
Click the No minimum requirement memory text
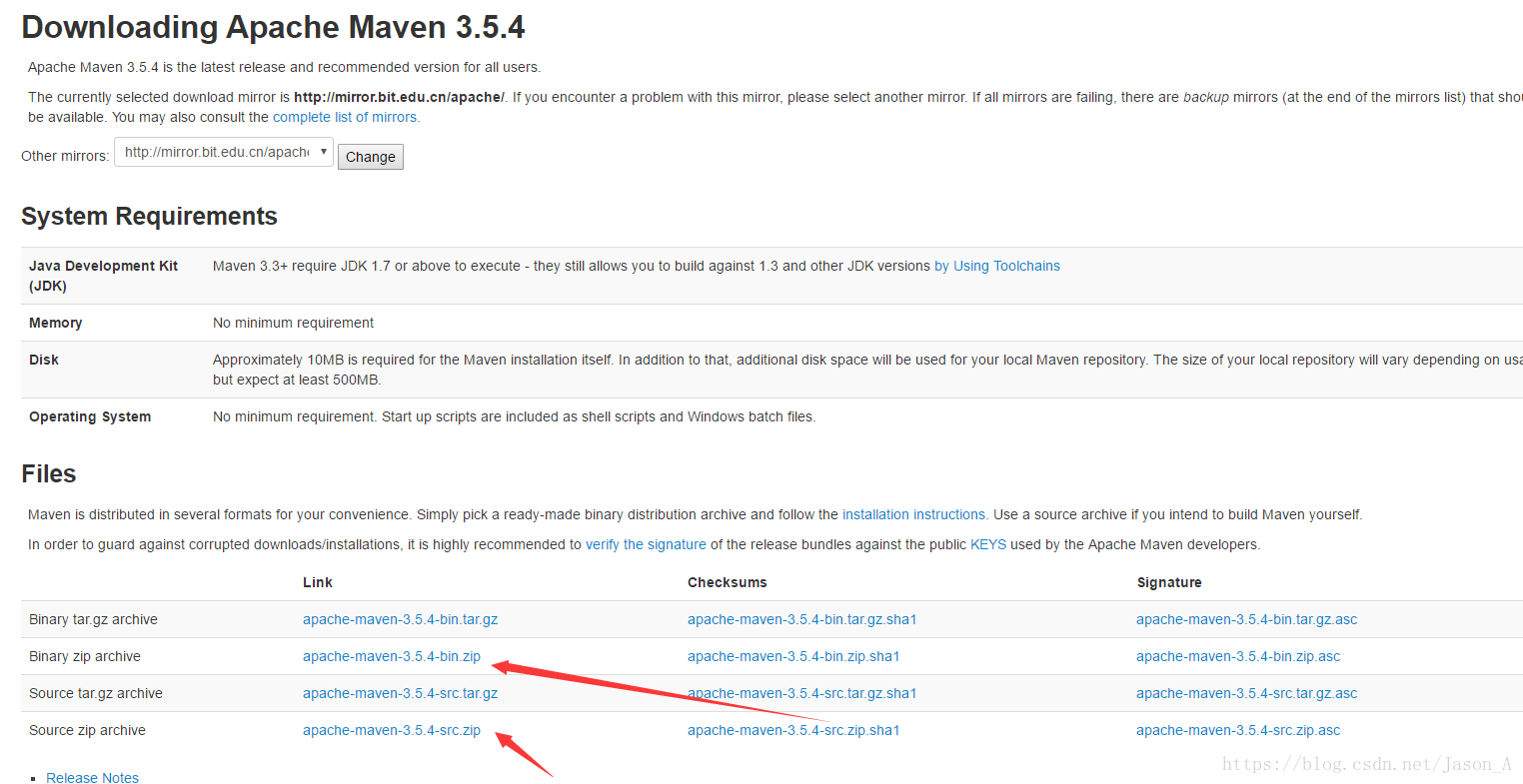[293, 323]
